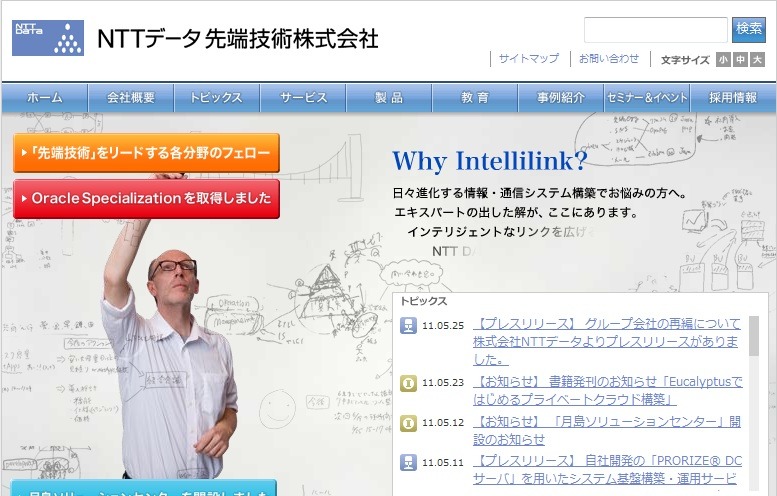Click the トピックス panel heading

click(424, 301)
